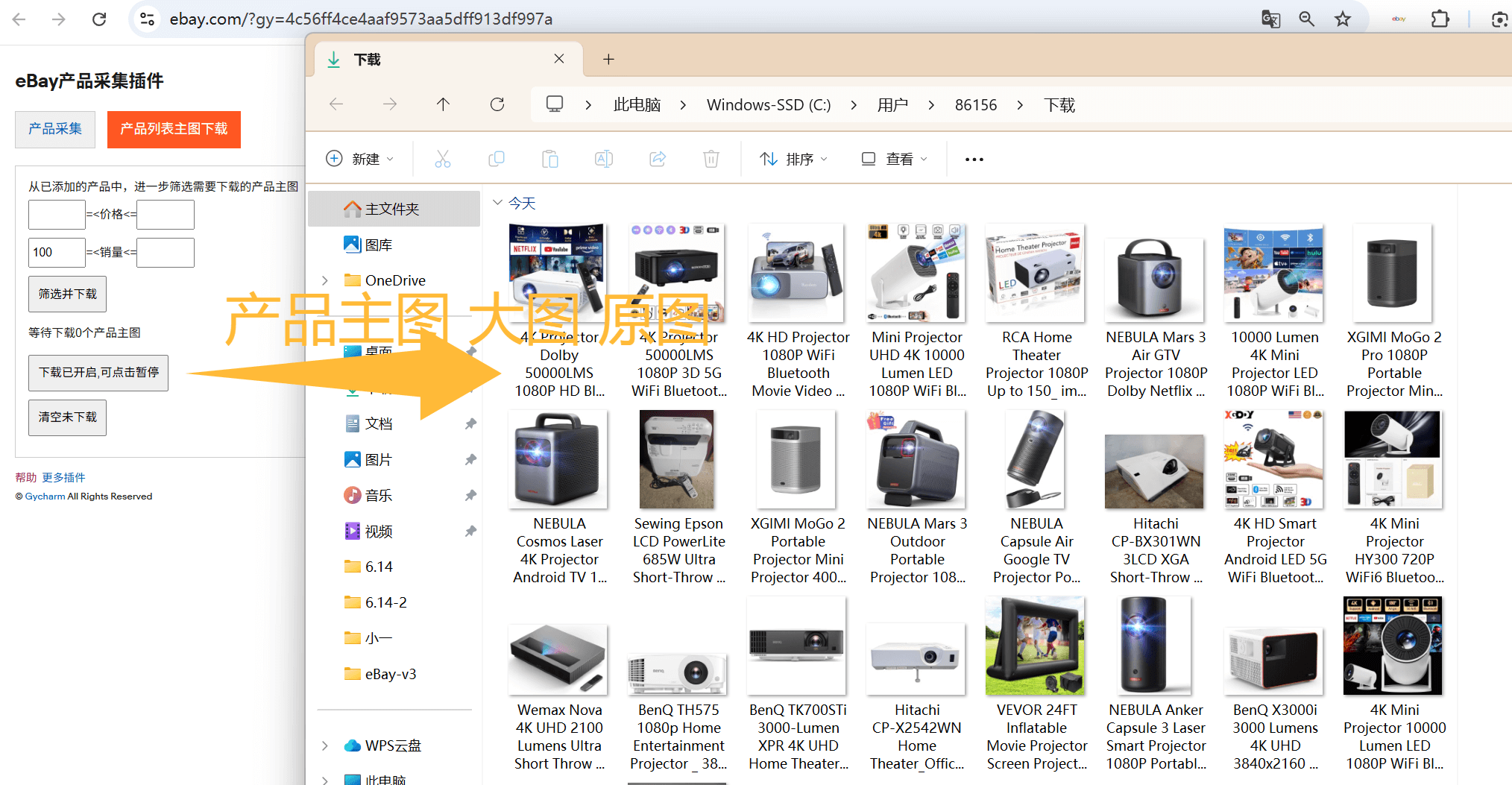Open the 排序 sort dropdown
The width and height of the screenshot is (1512, 785).
point(793,159)
